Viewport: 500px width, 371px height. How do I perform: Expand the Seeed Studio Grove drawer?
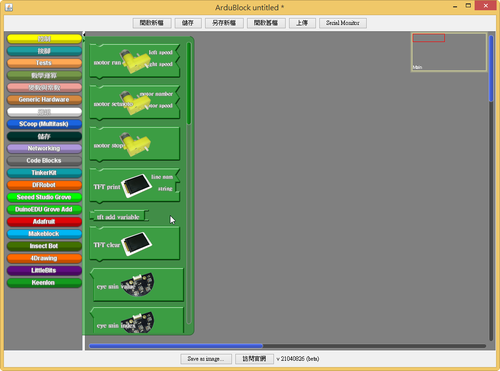44,197
